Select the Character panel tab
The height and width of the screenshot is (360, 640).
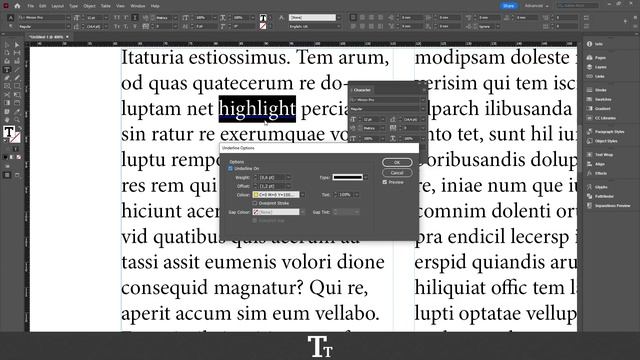(x=362, y=90)
